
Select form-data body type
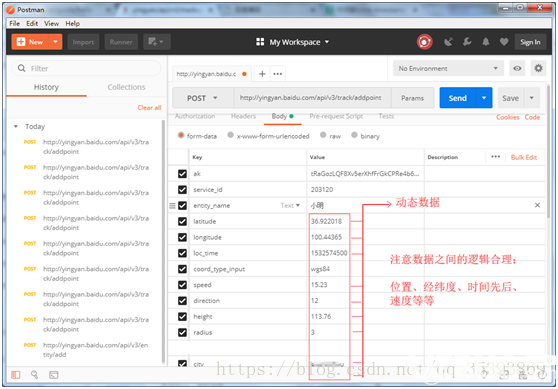(181, 135)
